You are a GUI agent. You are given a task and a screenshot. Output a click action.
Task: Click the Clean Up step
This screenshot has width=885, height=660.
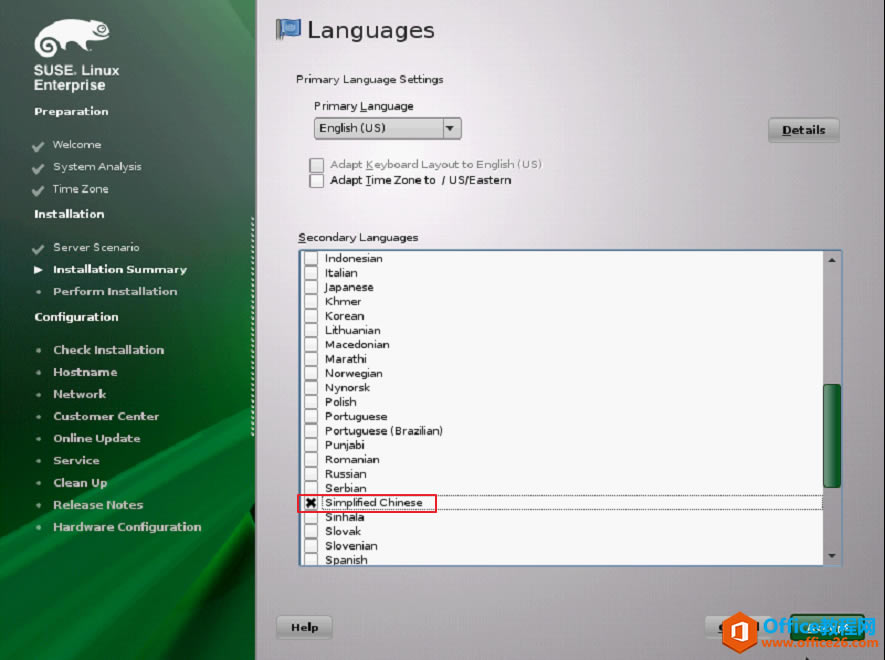click(80, 483)
